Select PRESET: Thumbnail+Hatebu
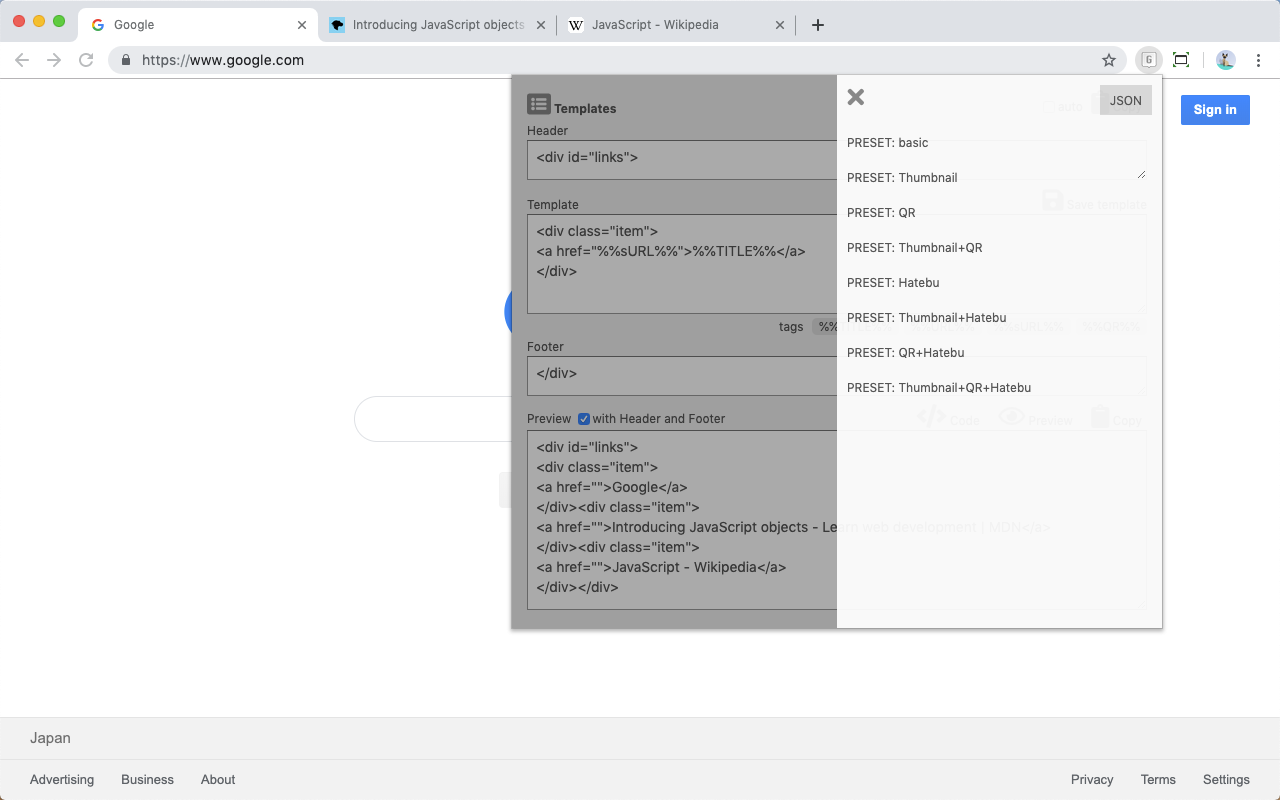Image resolution: width=1280 pixels, height=800 pixels. pos(927,318)
